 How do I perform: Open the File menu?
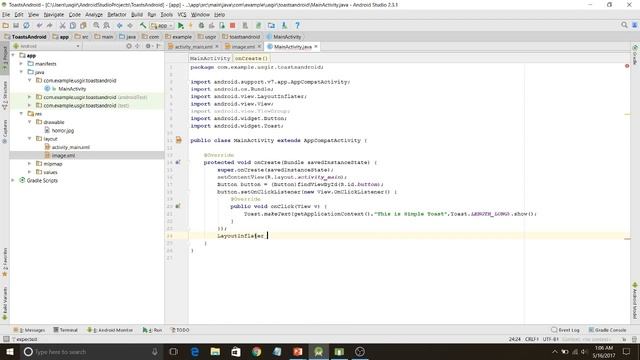coord(6,15)
